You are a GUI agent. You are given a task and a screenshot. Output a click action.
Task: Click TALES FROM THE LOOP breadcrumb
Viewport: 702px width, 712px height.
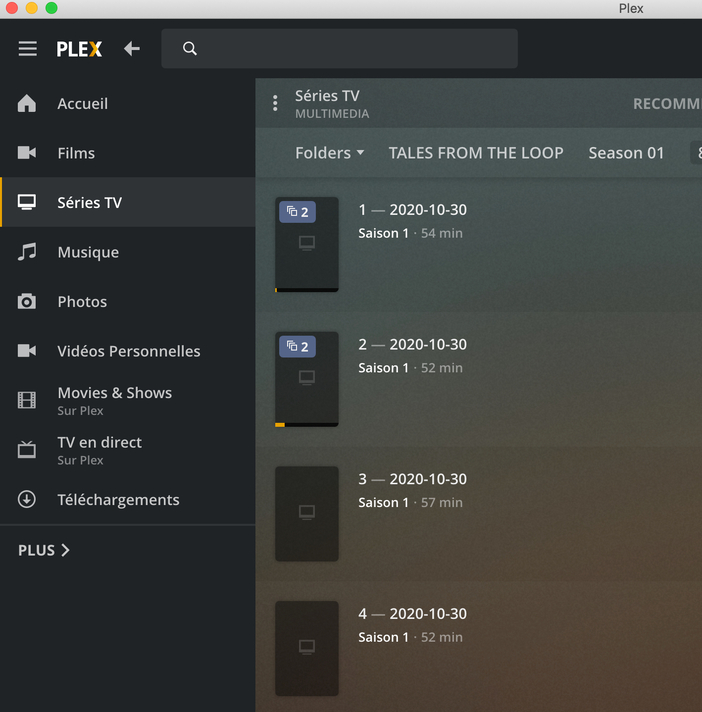[476, 153]
